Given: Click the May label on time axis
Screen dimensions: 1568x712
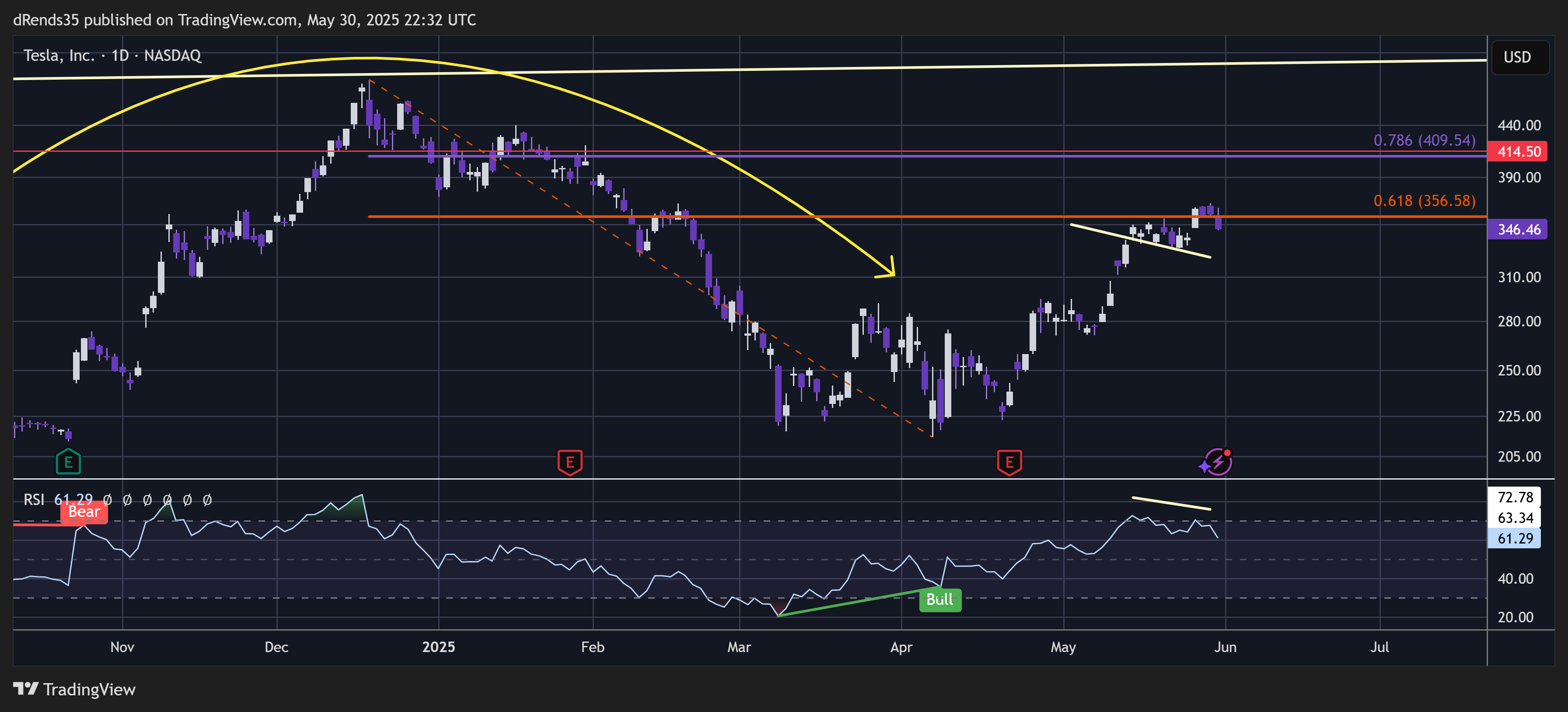Looking at the screenshot, I should pos(1063,647).
